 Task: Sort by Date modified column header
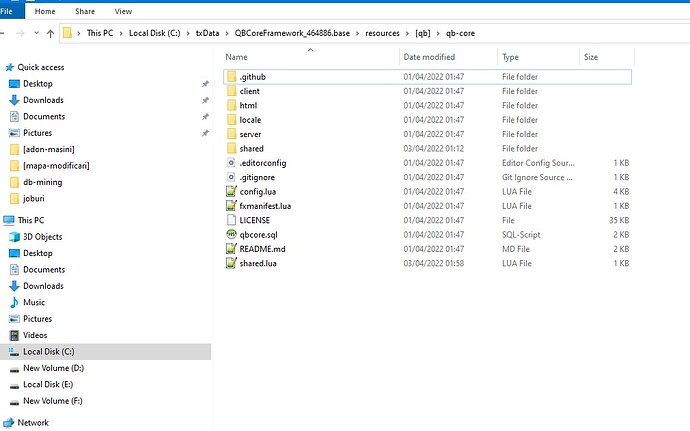[x=429, y=57]
